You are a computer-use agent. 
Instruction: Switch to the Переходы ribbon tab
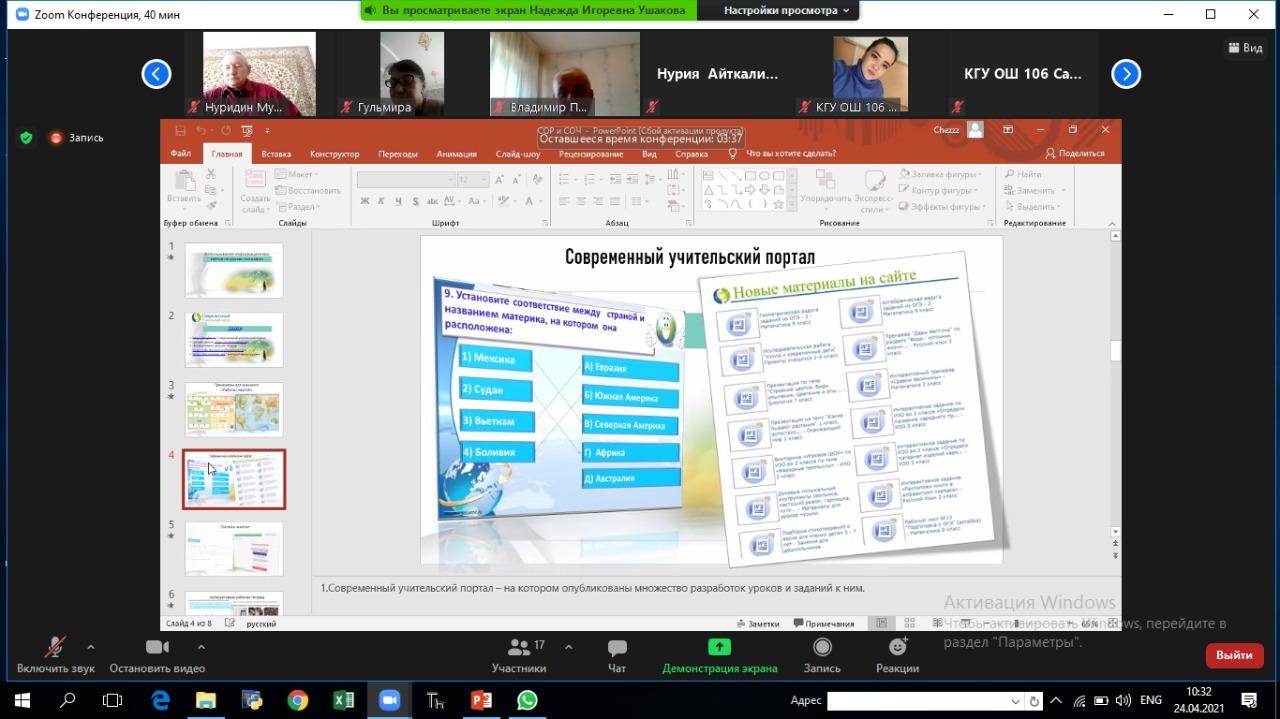pos(398,154)
